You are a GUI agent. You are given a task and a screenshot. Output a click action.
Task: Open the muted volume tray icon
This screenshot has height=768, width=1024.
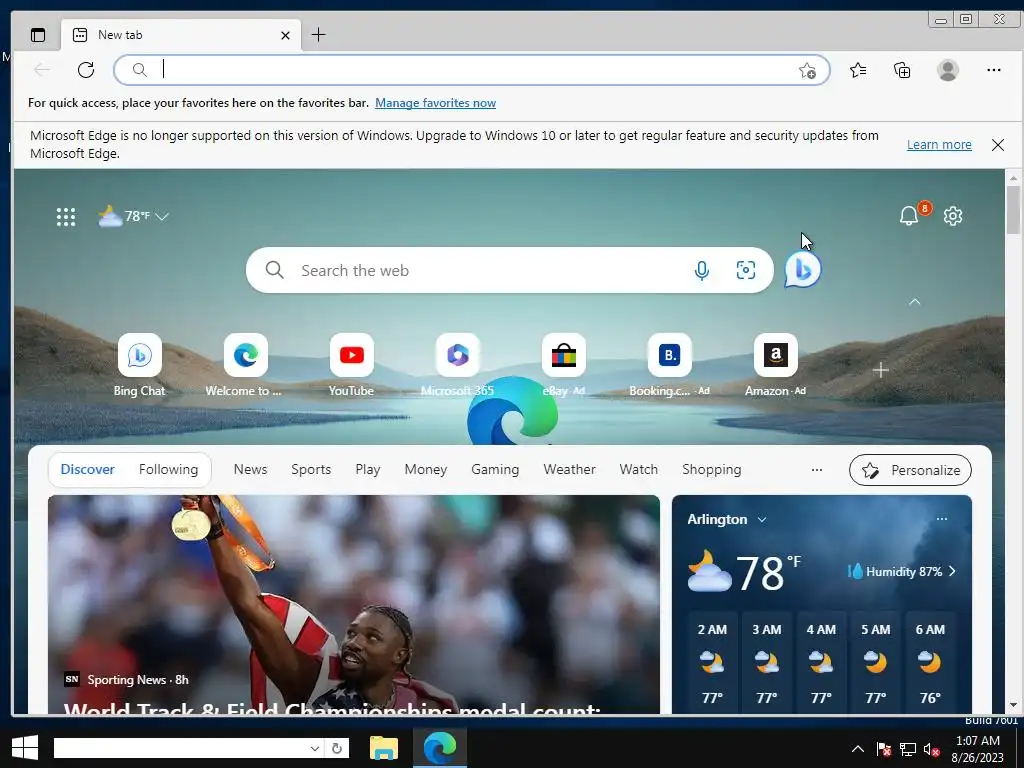tap(931, 750)
